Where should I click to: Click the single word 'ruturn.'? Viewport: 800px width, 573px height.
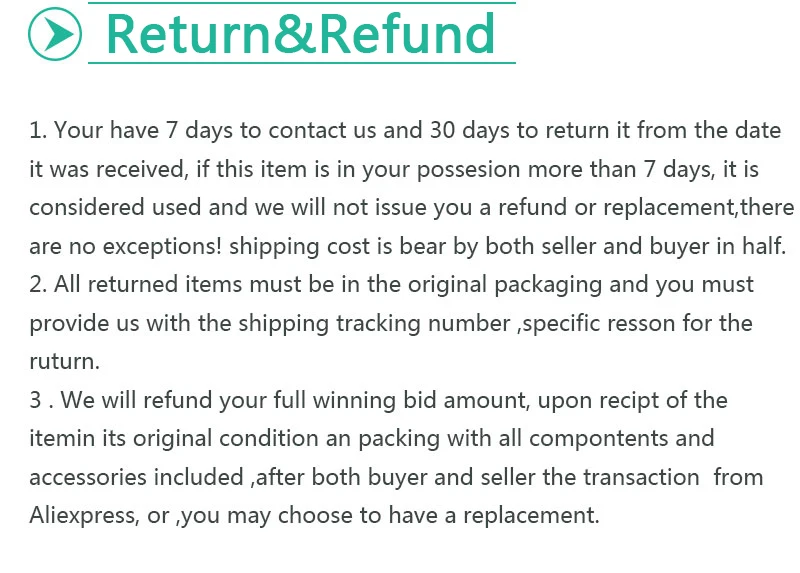64,362
